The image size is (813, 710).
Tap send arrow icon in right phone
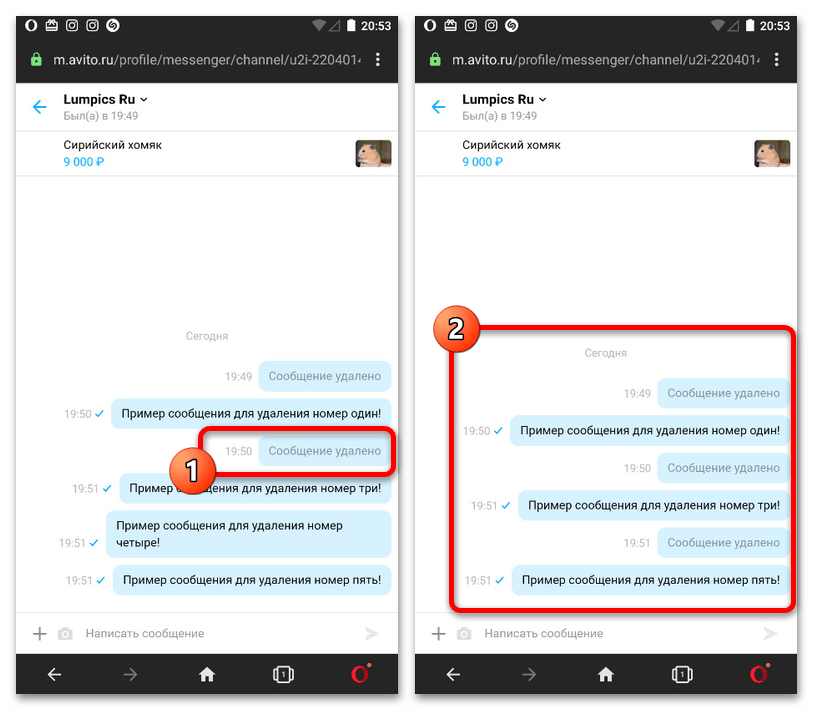770,633
